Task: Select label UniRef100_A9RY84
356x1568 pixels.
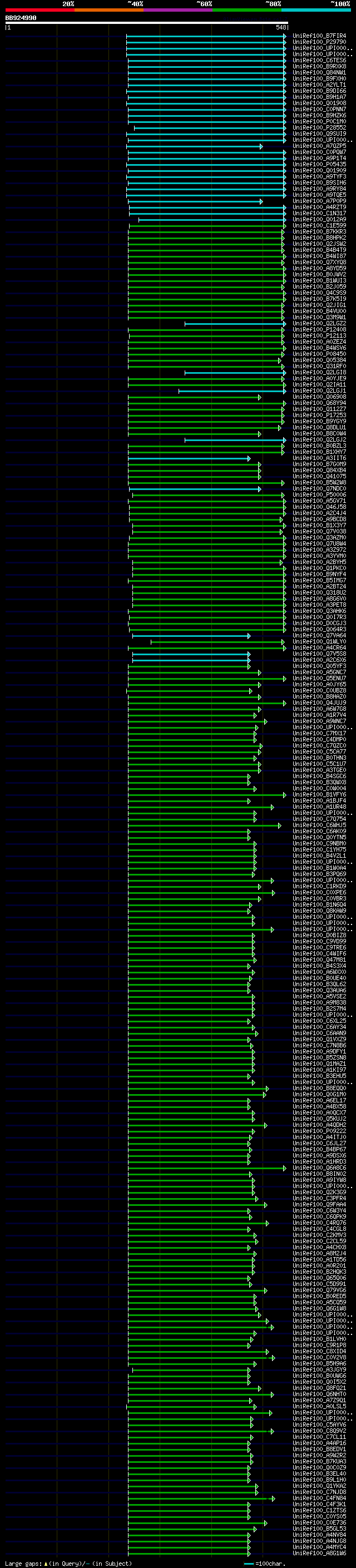Action: point(319,189)
